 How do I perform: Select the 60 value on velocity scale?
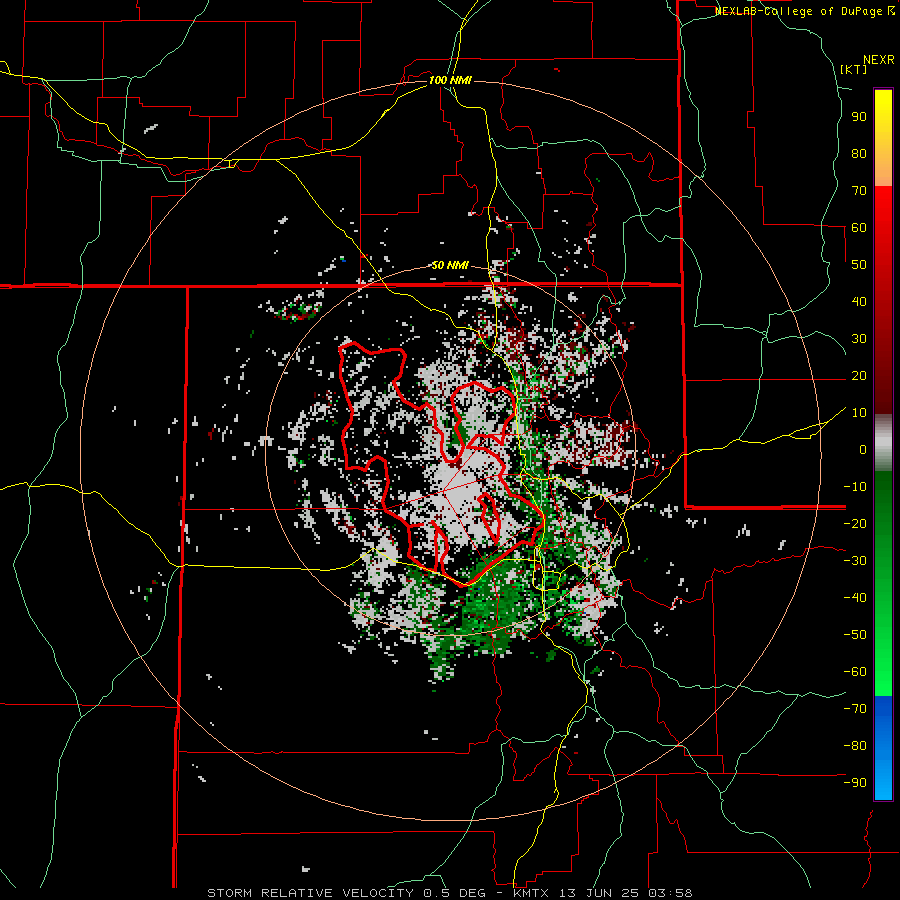pos(859,228)
